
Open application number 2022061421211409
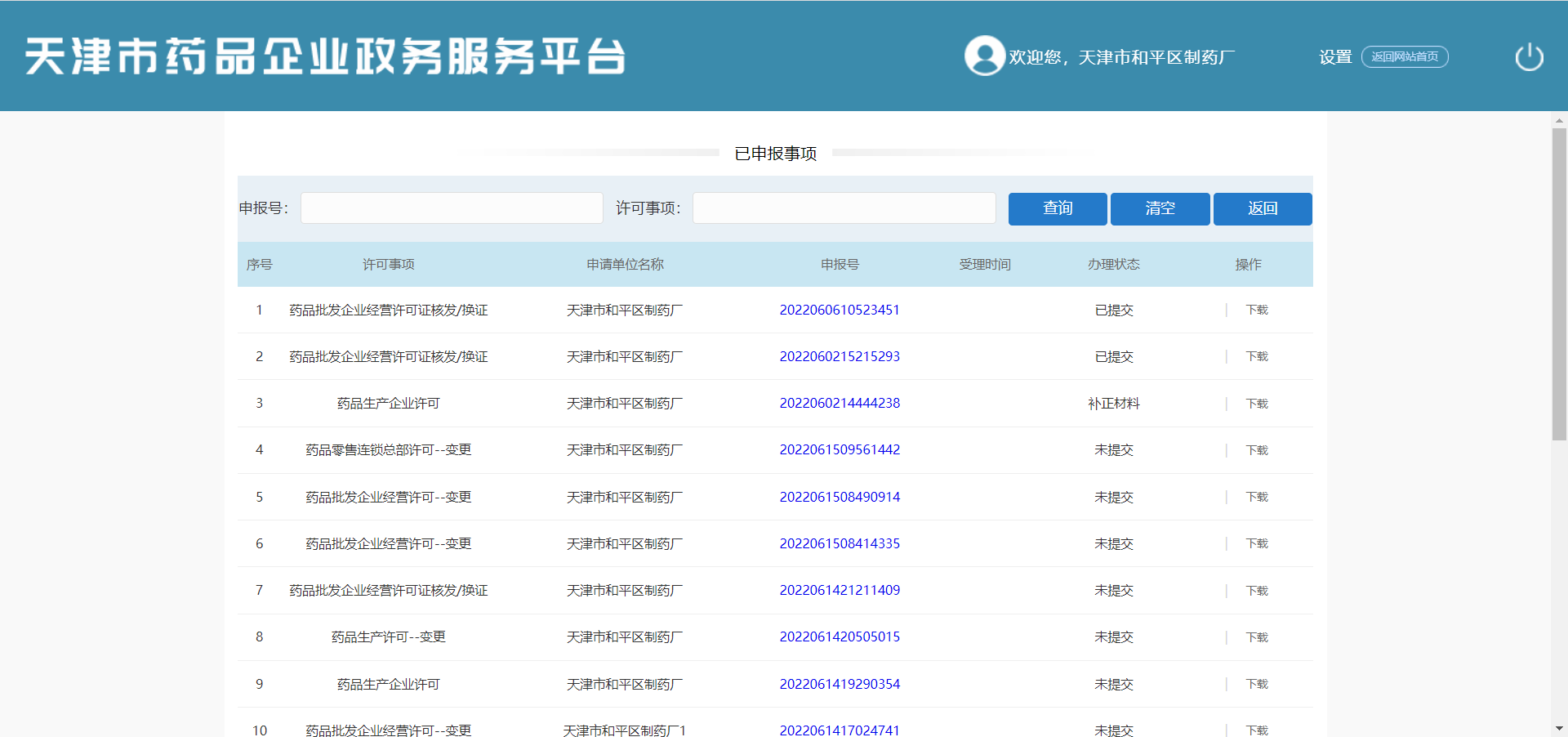(839, 590)
